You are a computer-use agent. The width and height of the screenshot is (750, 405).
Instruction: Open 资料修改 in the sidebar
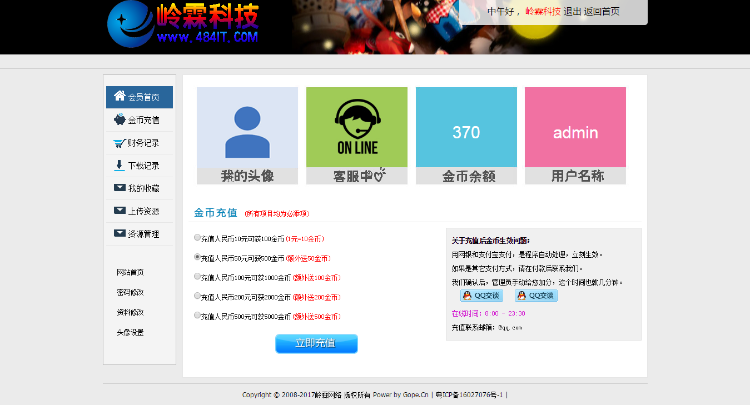point(130,313)
